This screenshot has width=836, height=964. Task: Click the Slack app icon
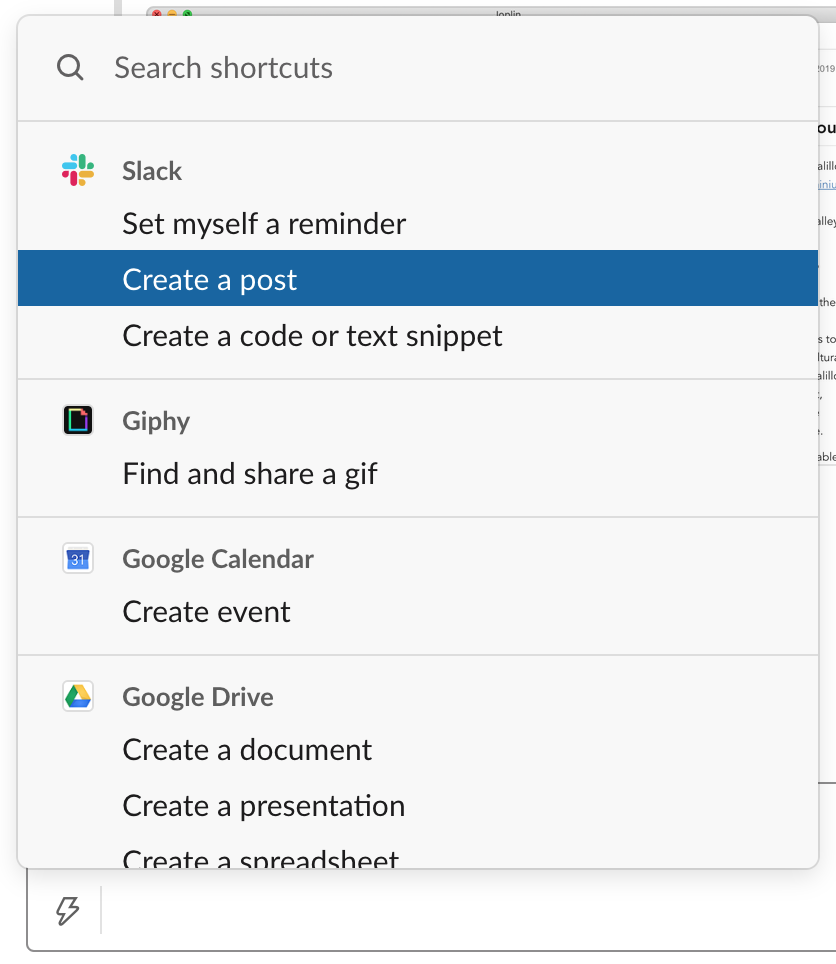point(77,170)
